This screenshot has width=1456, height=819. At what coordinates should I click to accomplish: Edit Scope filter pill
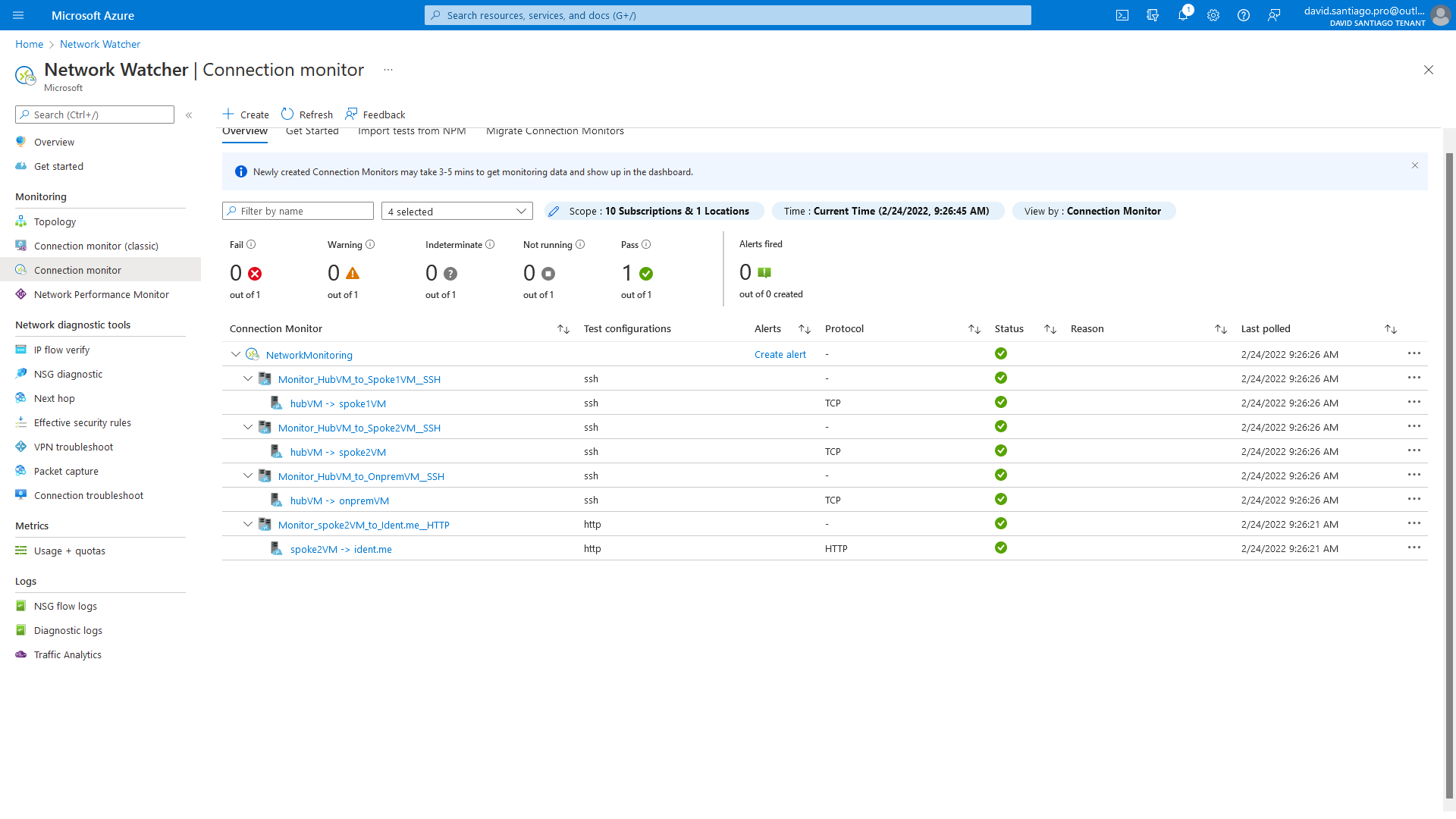tap(654, 212)
